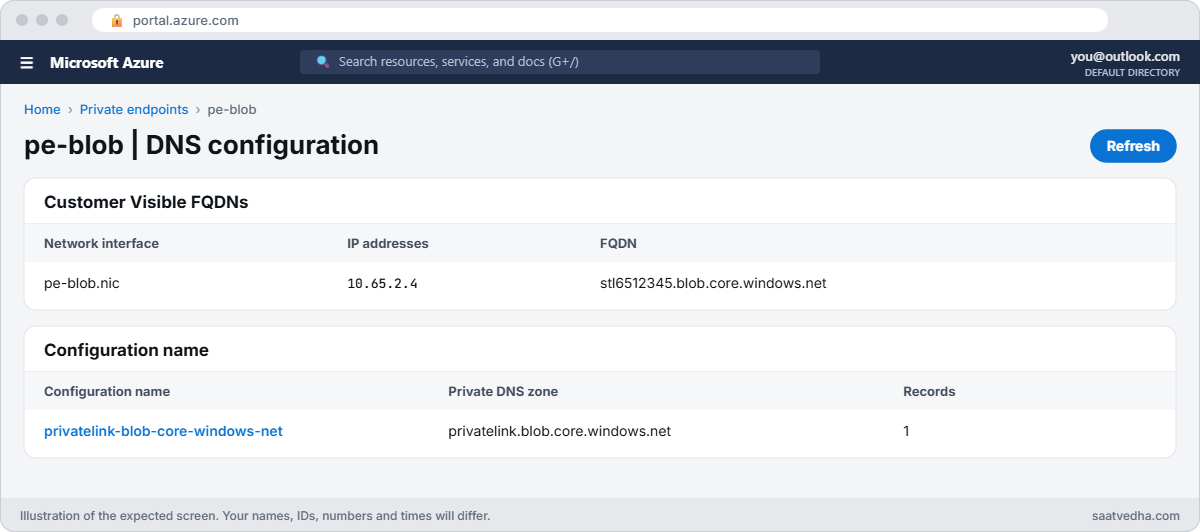The image size is (1200, 532).
Task: Select privatelink.blob.core.windows.net DNS zone cell
Action: click(559, 432)
